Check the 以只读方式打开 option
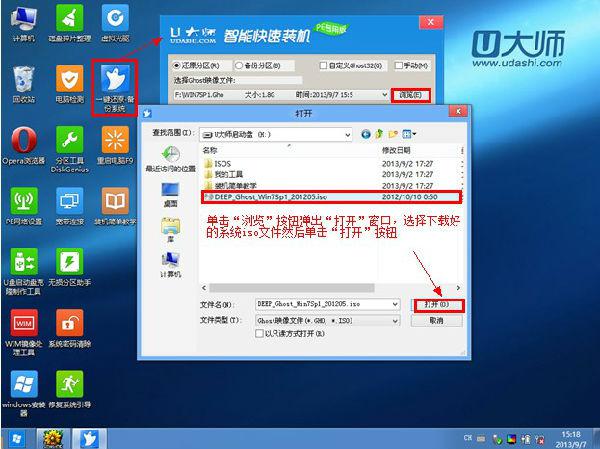Image resolution: width=600 pixels, height=449 pixels. click(259, 333)
